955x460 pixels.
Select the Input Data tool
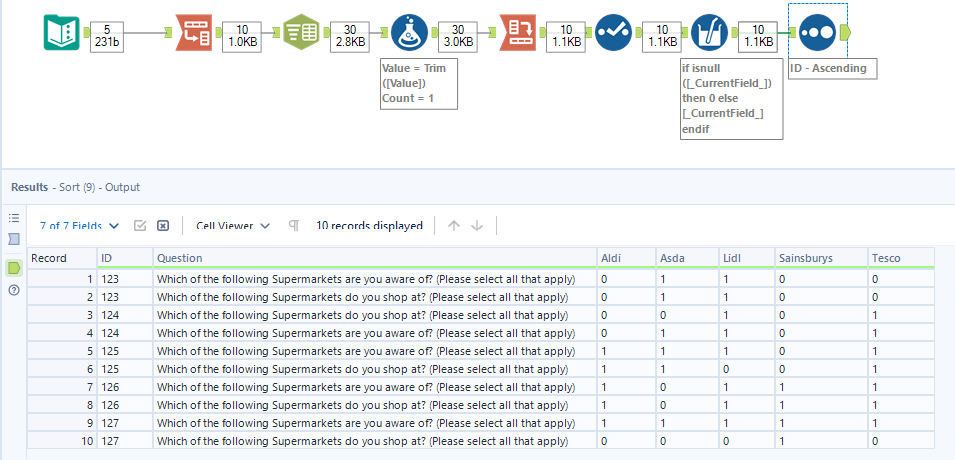pos(61,33)
